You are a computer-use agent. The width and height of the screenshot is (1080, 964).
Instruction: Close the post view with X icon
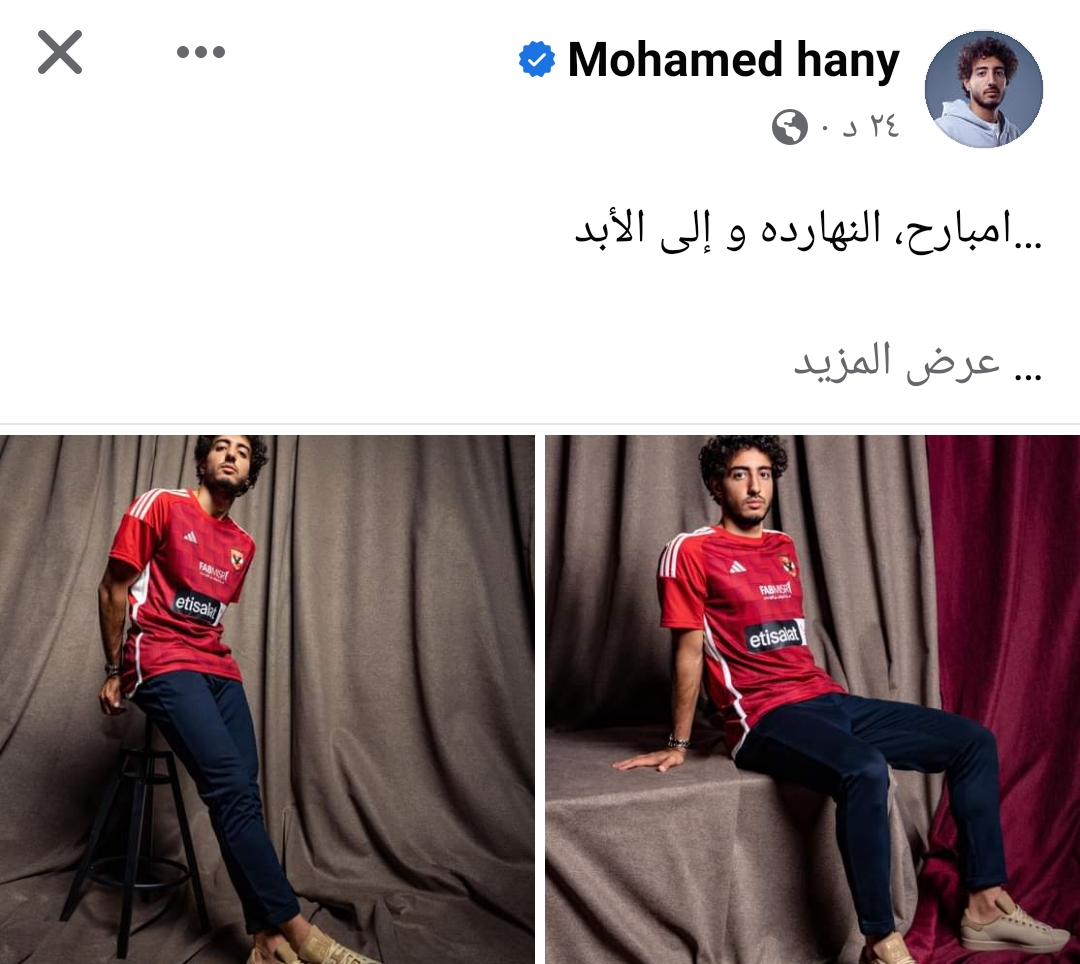60,52
